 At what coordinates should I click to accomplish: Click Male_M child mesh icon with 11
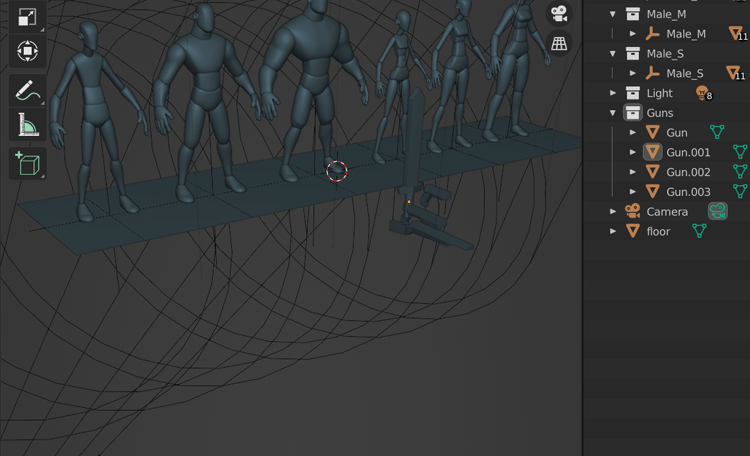(x=737, y=33)
